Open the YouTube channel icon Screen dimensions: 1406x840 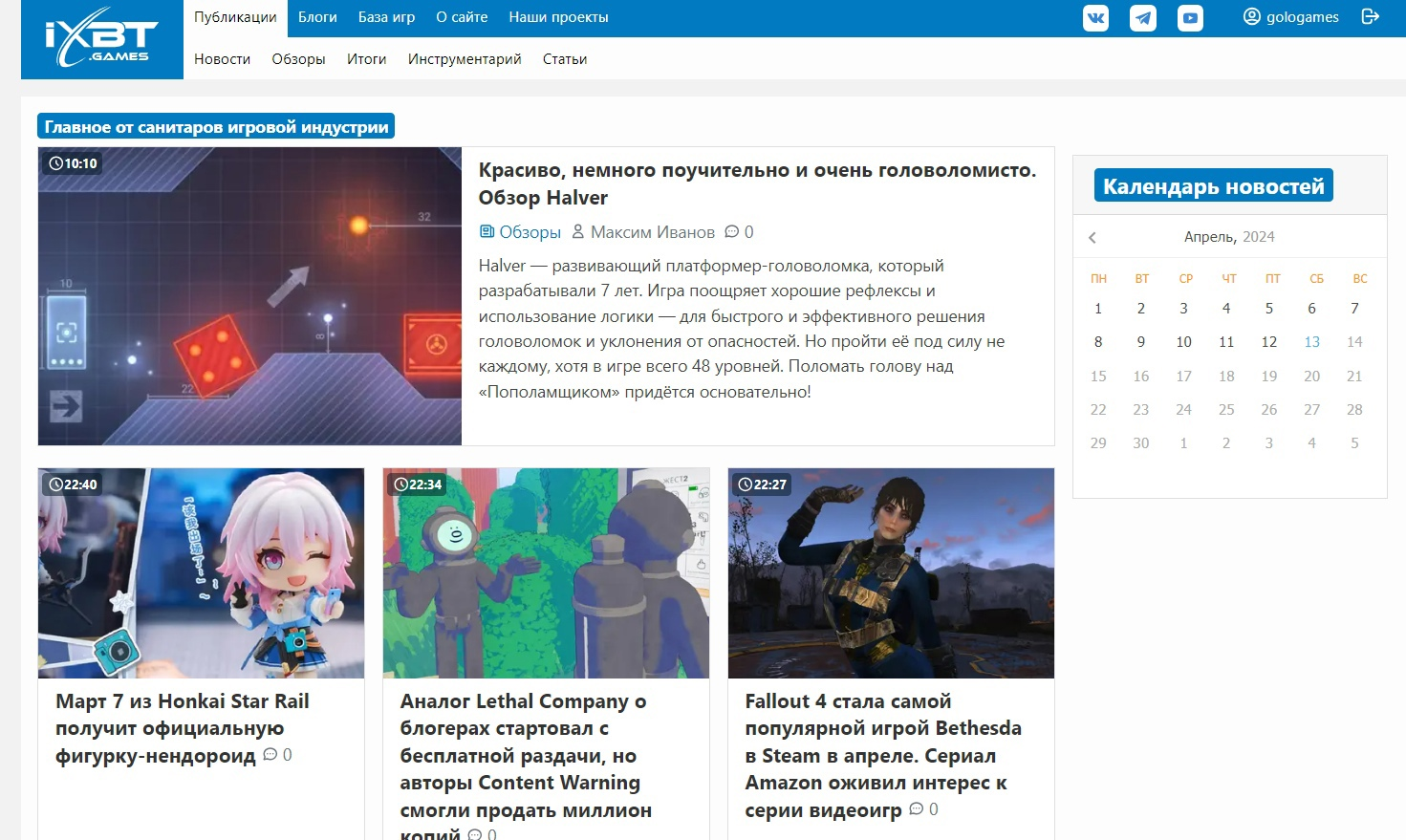tap(1190, 18)
